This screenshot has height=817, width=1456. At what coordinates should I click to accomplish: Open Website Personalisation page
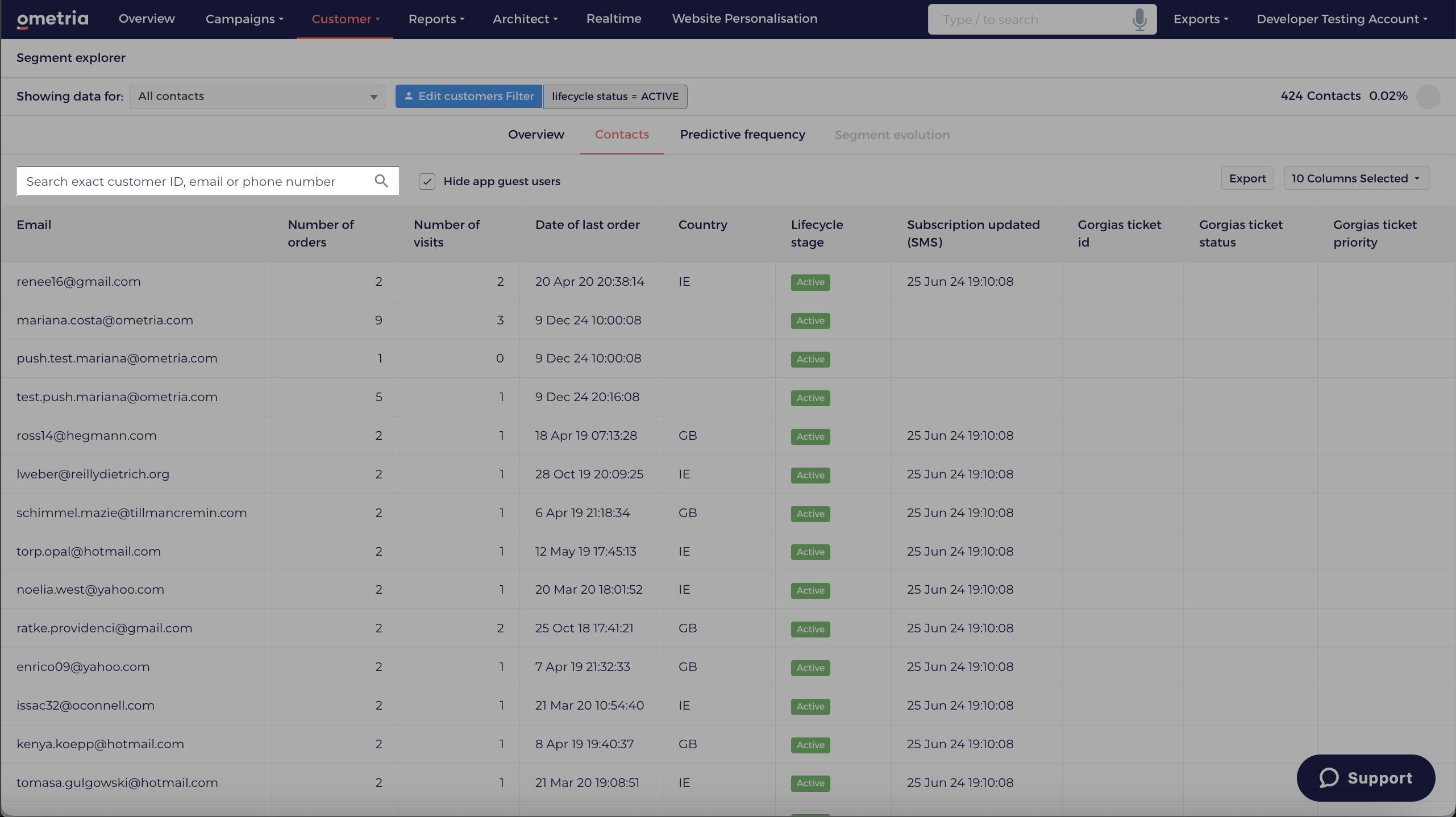pyautogui.click(x=744, y=19)
